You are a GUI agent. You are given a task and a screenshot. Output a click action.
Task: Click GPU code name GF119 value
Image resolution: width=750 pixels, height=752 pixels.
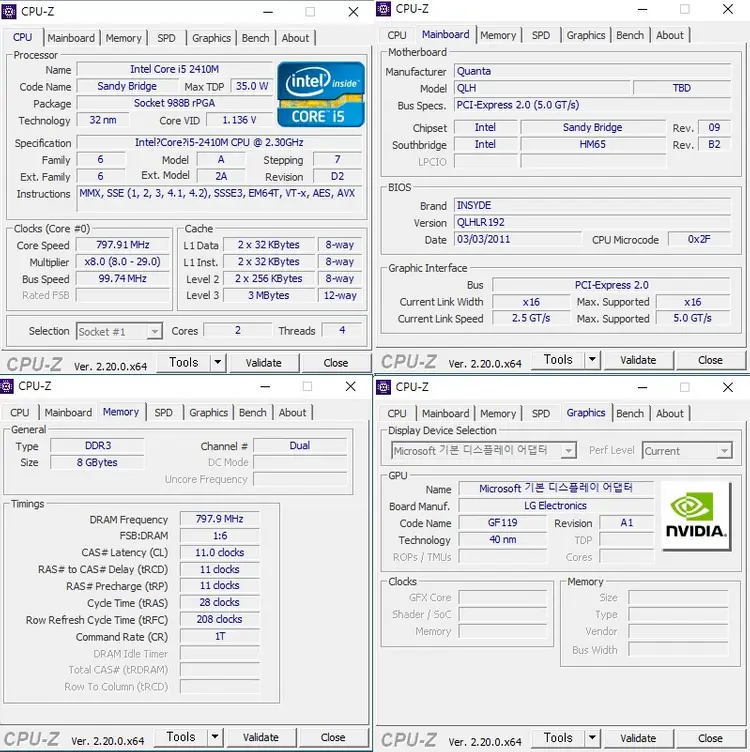502,522
